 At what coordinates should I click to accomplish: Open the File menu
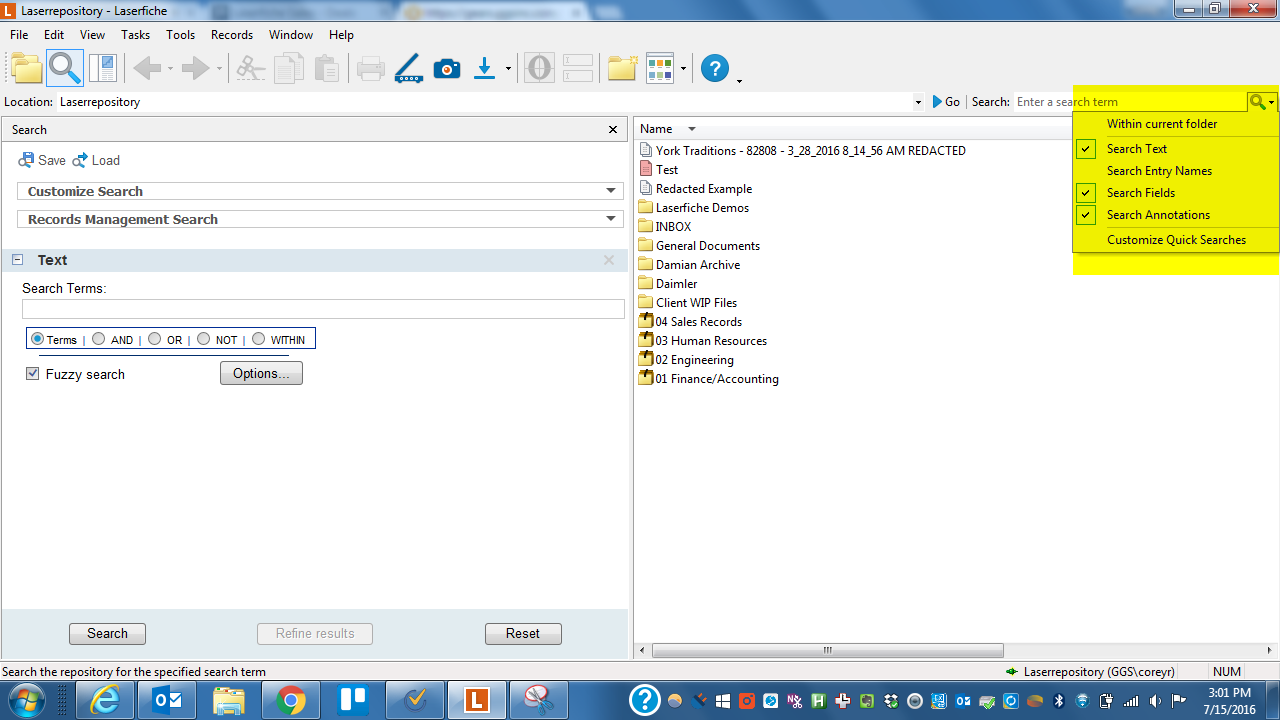(19, 35)
